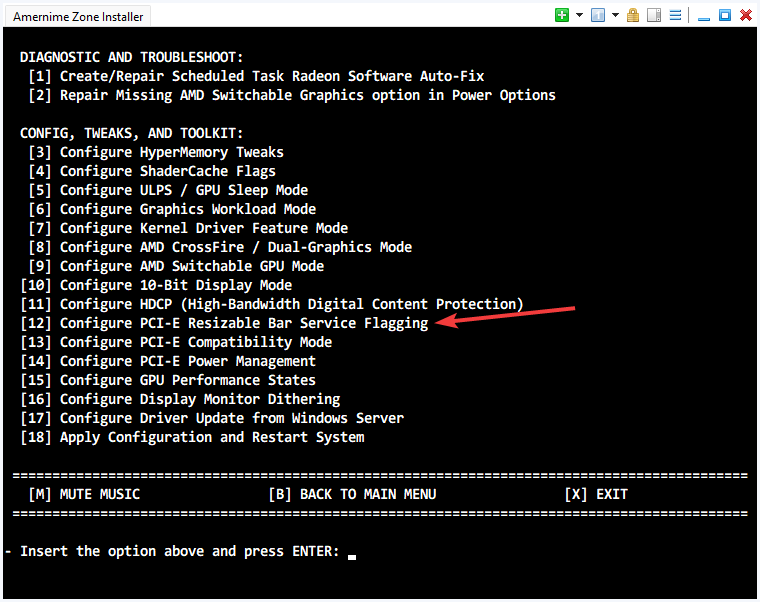
Task: Click '[12] Configure PCI-E Resizable Bar Service Flagging'
Action: (224, 323)
